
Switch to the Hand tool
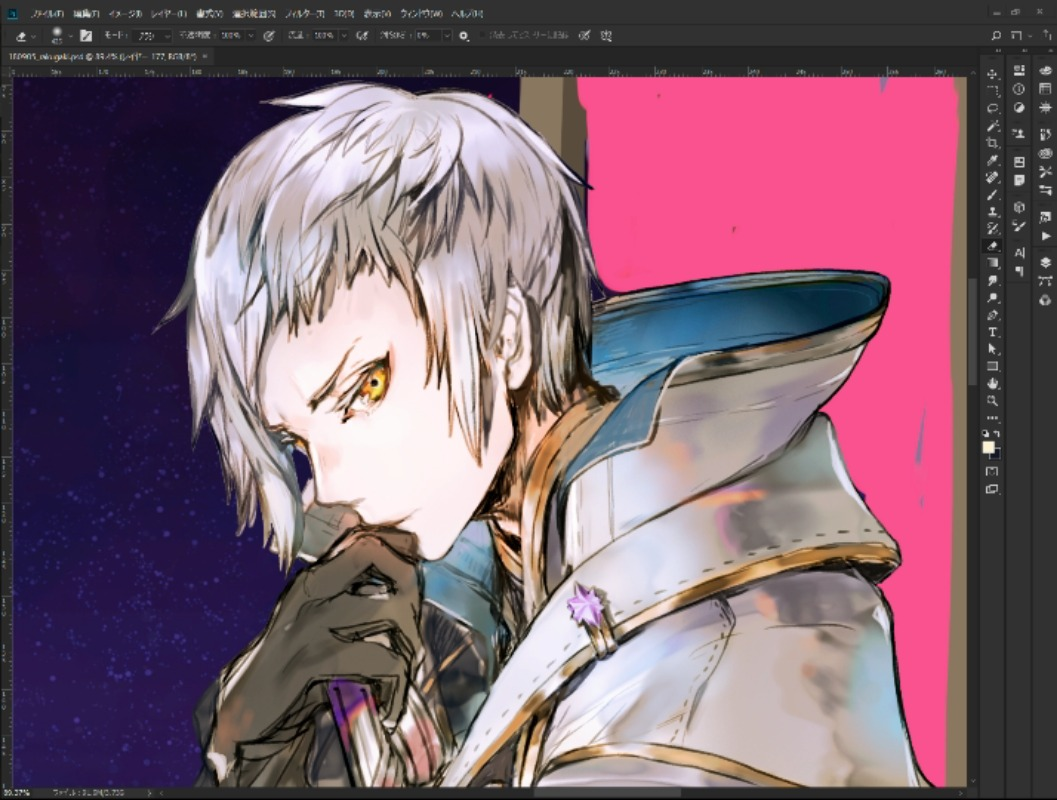pos(992,382)
